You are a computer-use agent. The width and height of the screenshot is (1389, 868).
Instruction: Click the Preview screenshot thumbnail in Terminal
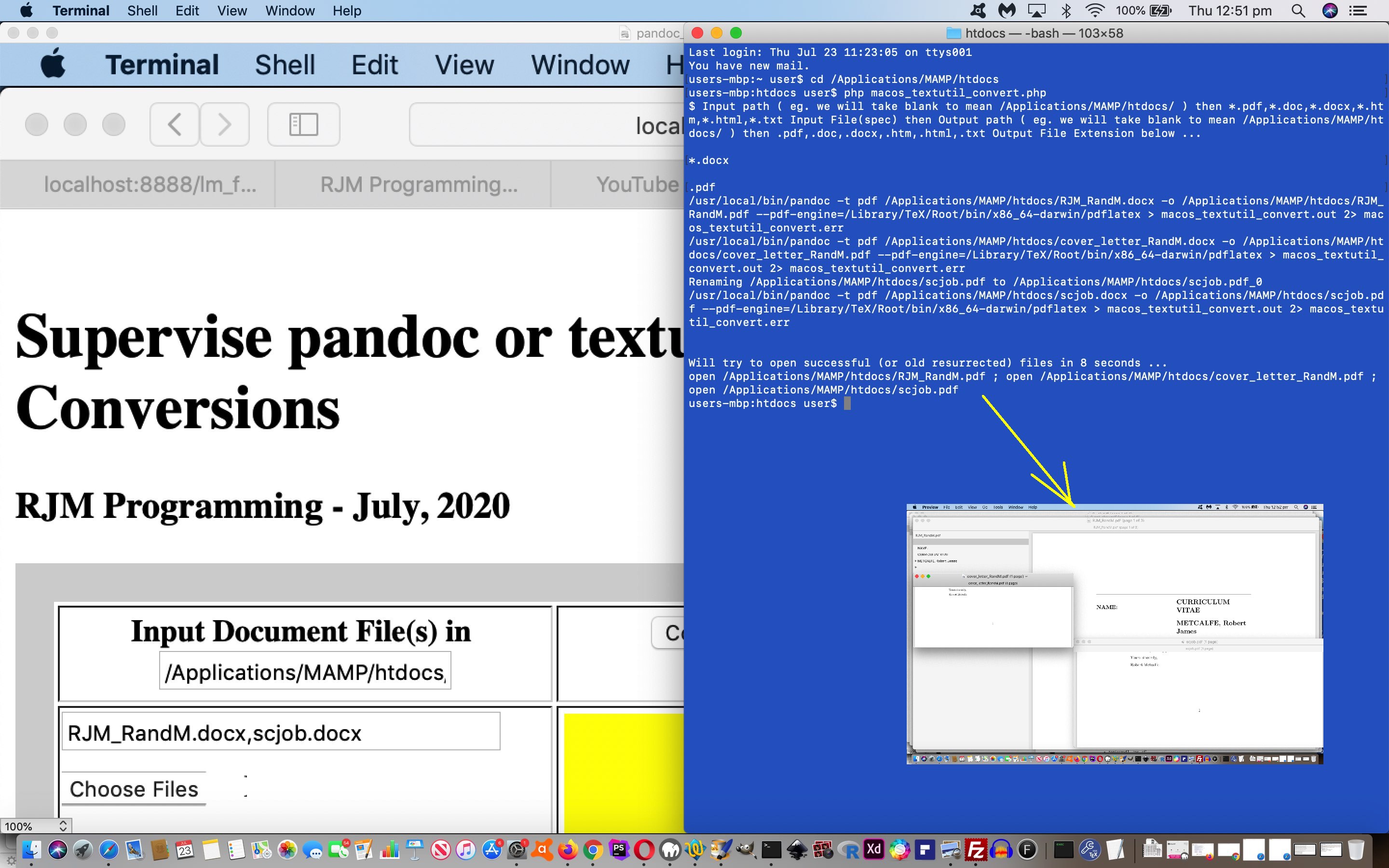[1115, 634]
